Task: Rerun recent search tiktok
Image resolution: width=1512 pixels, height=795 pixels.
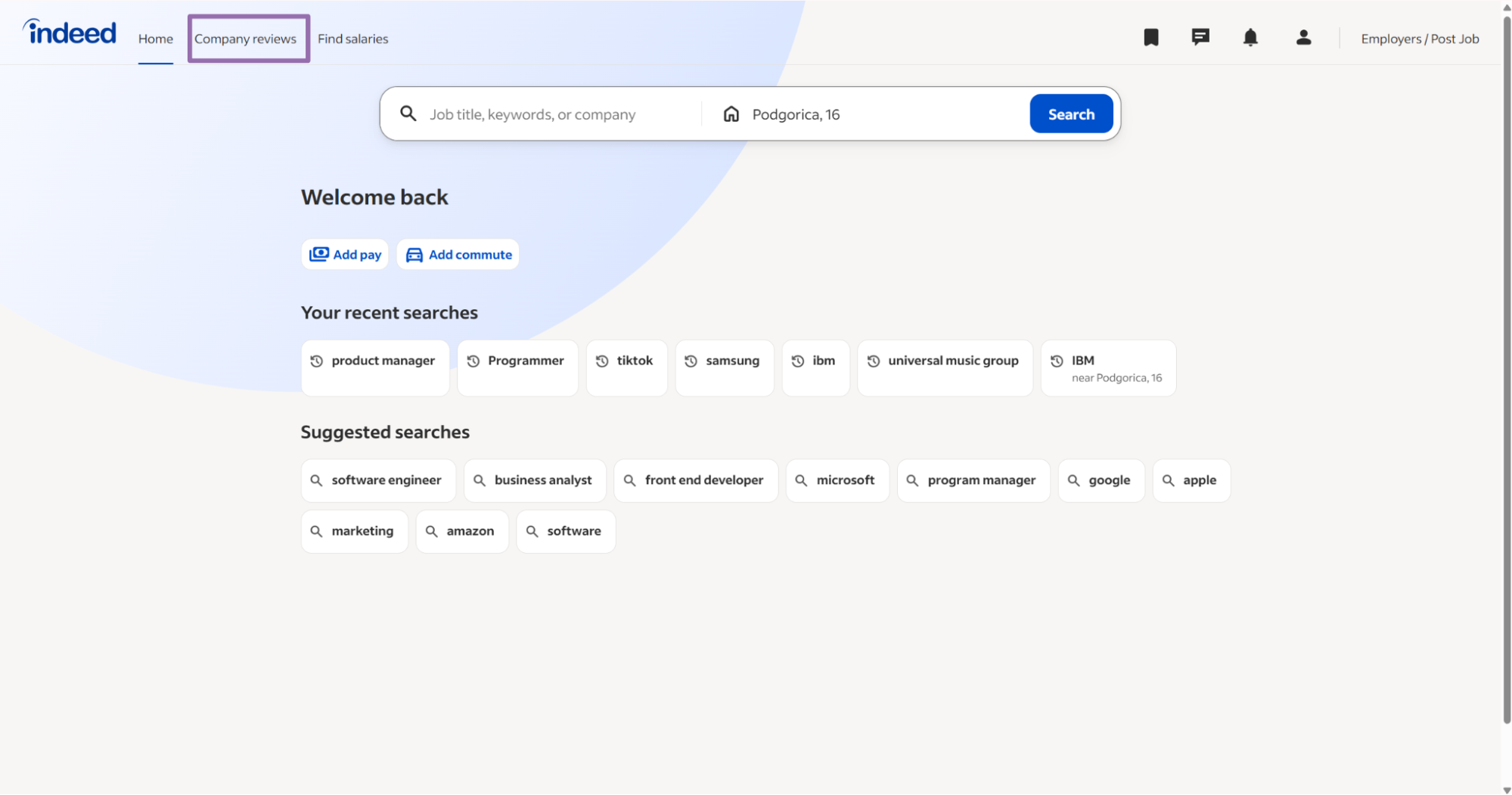Action: click(627, 368)
